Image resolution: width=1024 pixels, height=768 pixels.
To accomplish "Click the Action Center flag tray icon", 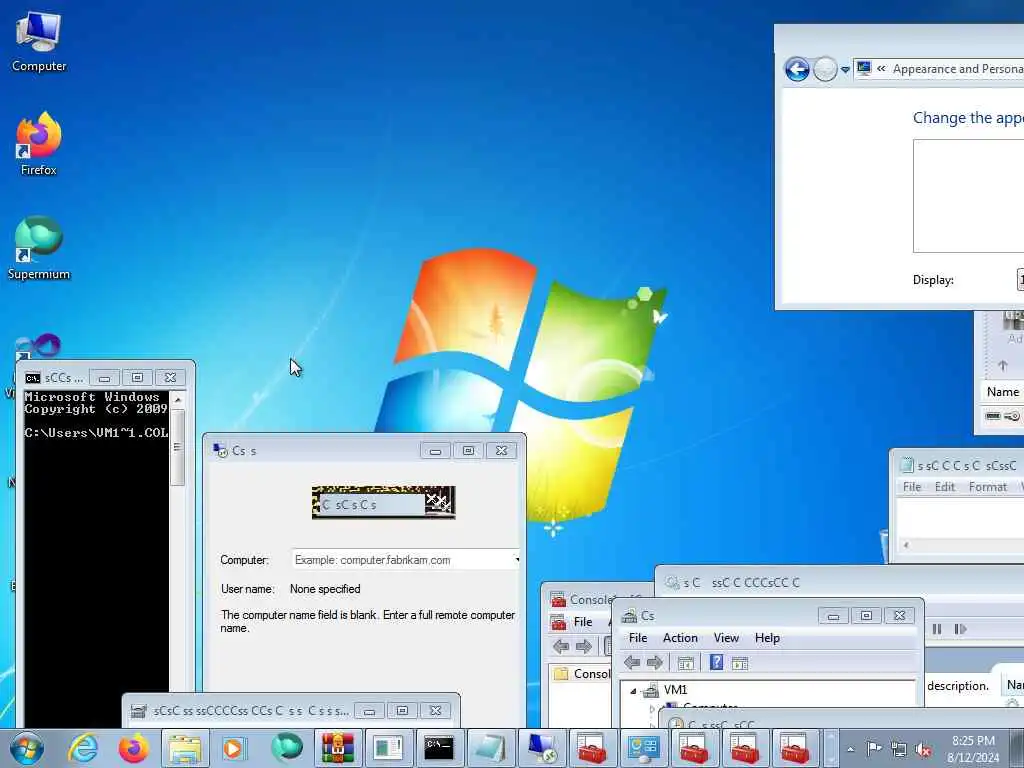I will [874, 749].
